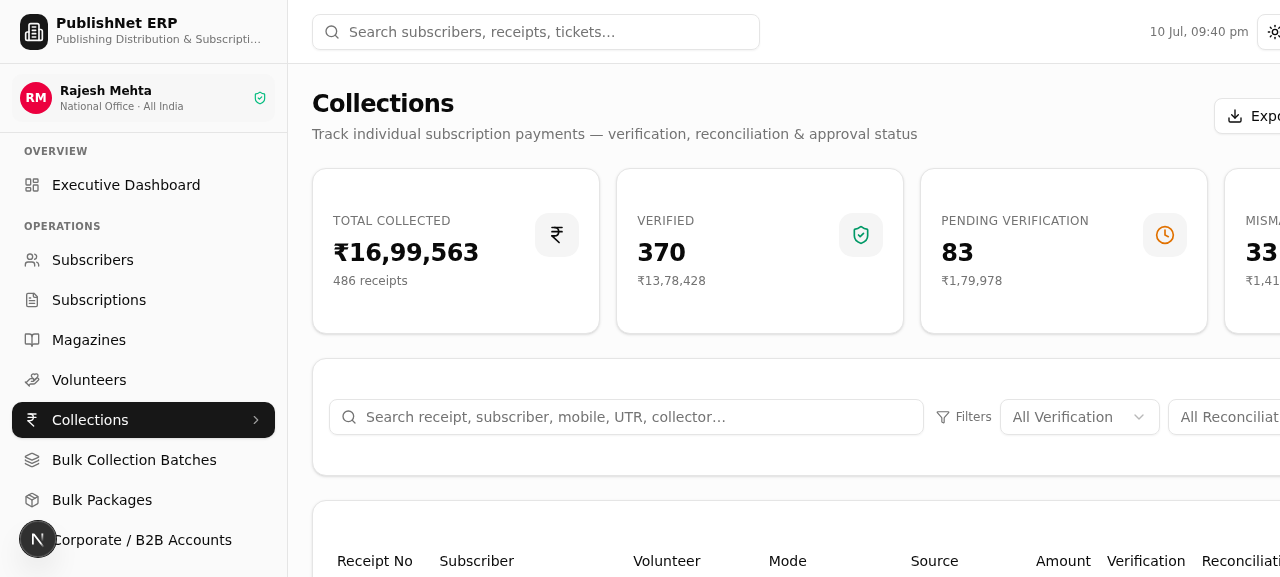This screenshot has height=577, width=1280.
Task: Open Executive Dashboard page
Action: coord(143,185)
